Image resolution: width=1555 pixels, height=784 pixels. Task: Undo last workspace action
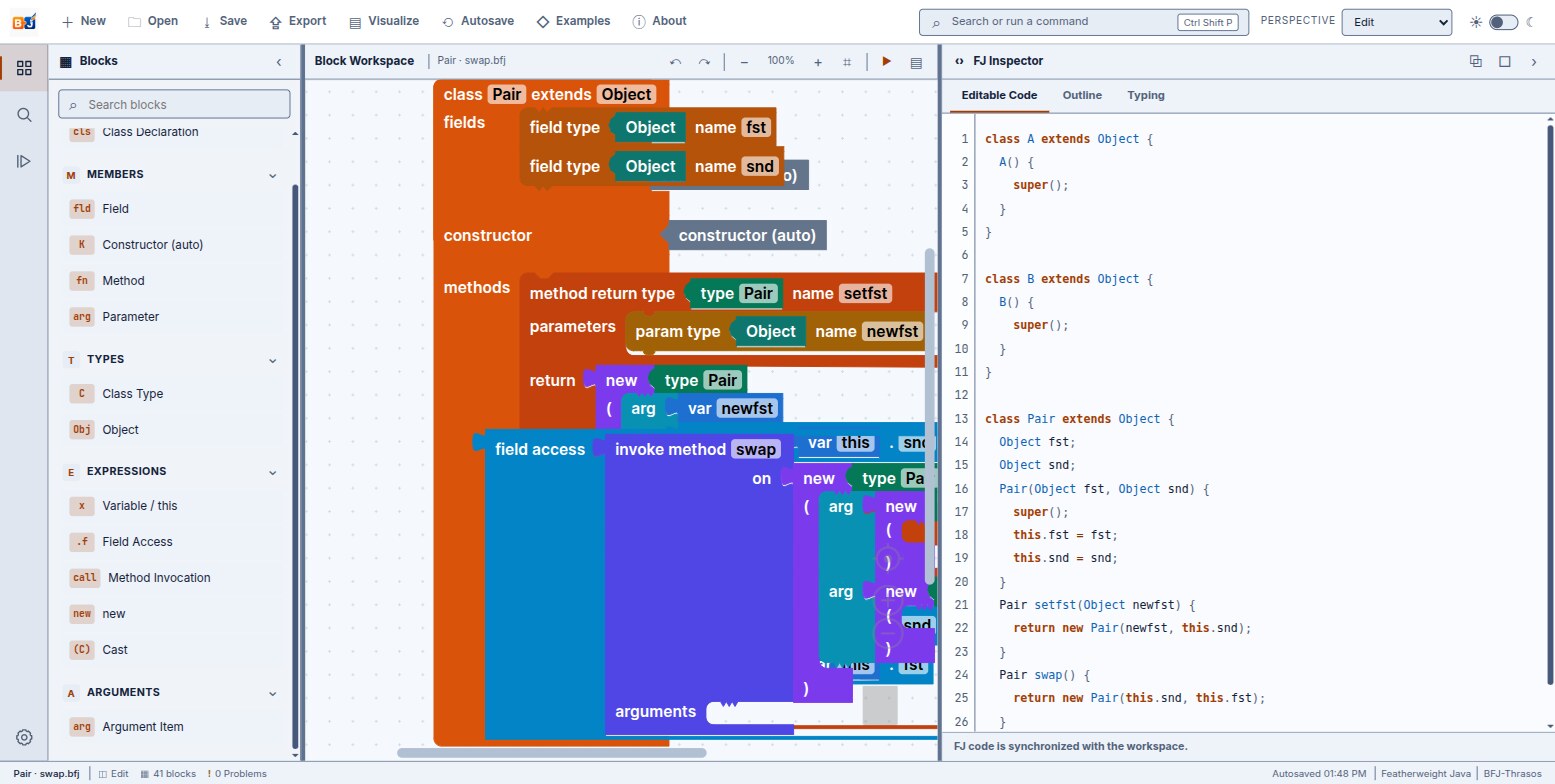[675, 62]
